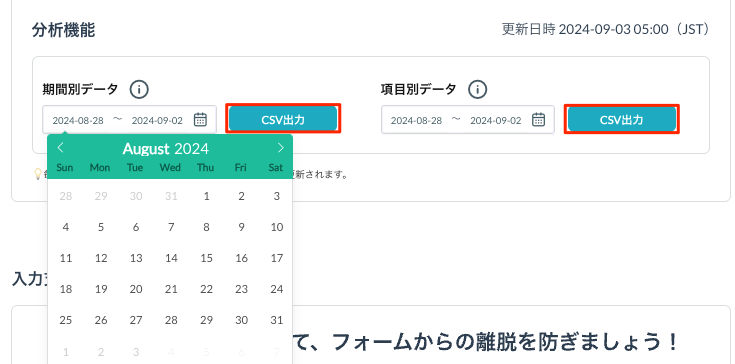This screenshot has height=364, width=735.
Task: Select August 19 in the calendar
Action: pos(101,289)
